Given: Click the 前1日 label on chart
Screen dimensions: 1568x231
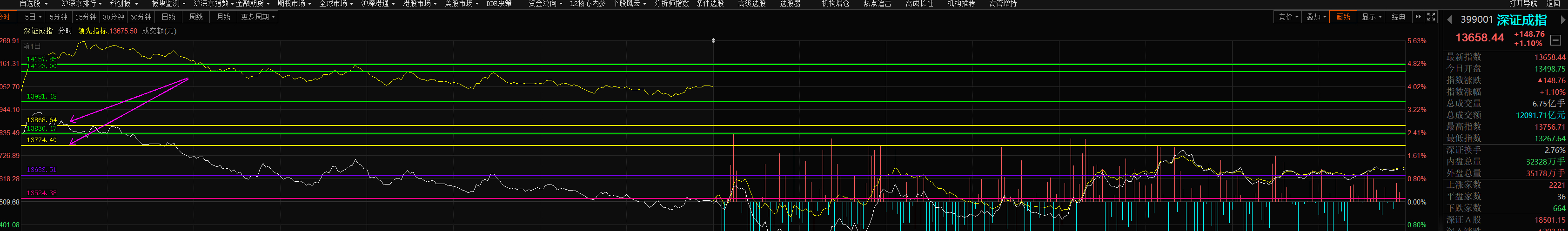Looking at the screenshot, I should tap(32, 46).
